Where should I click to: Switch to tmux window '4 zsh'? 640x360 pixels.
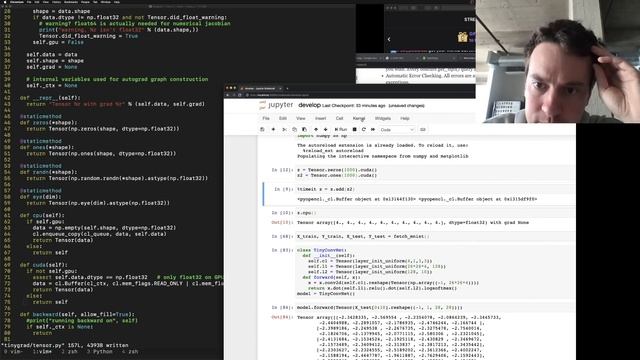[x=130, y=351]
